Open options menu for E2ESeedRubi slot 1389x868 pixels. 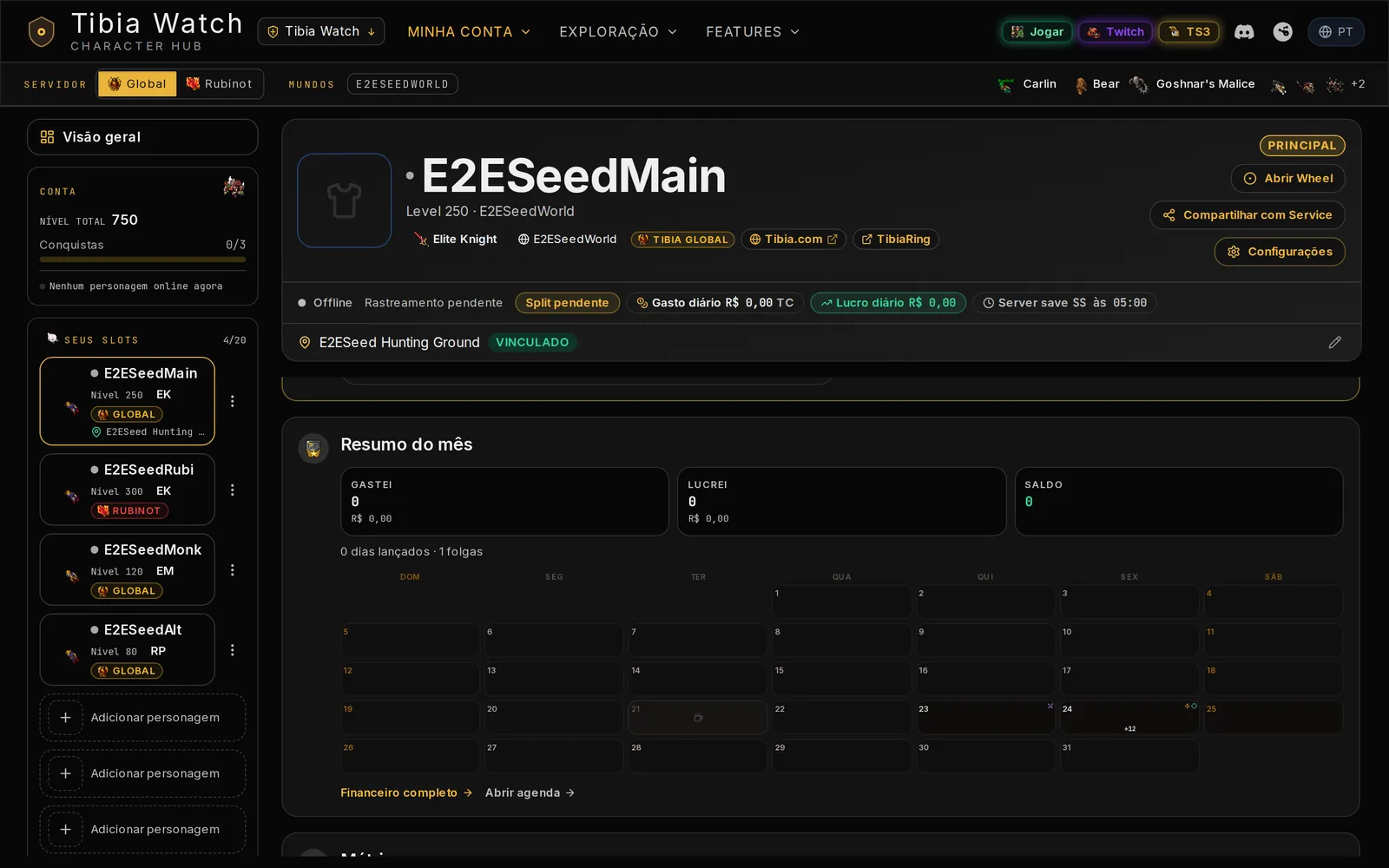232,490
